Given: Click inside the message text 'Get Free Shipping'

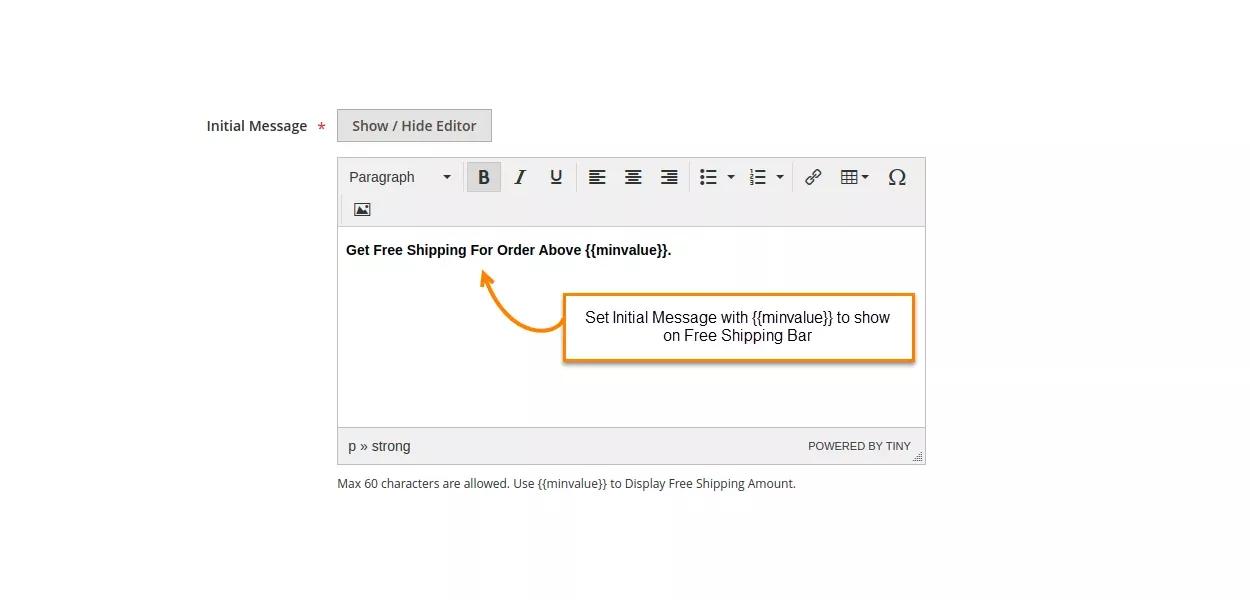Looking at the screenshot, I should click(406, 250).
